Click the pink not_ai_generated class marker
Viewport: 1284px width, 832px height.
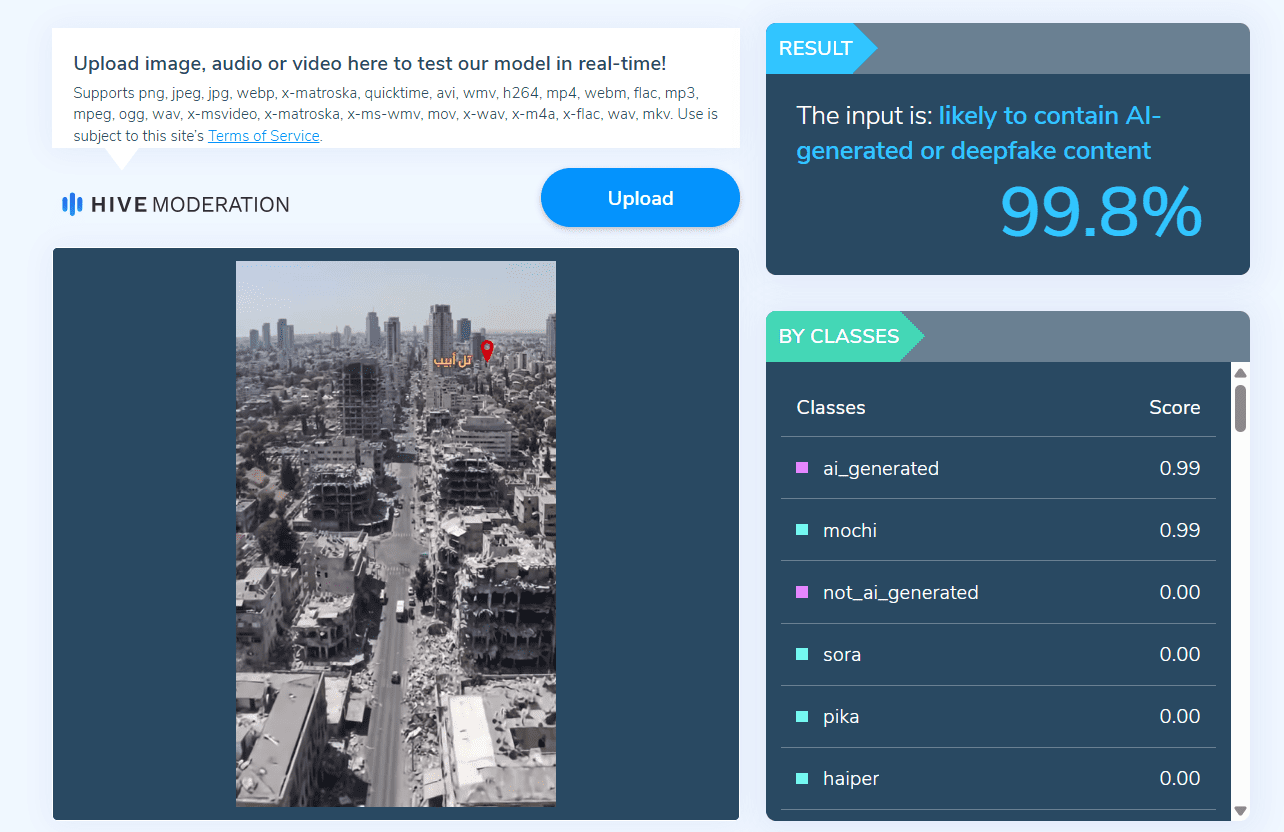[x=802, y=592]
